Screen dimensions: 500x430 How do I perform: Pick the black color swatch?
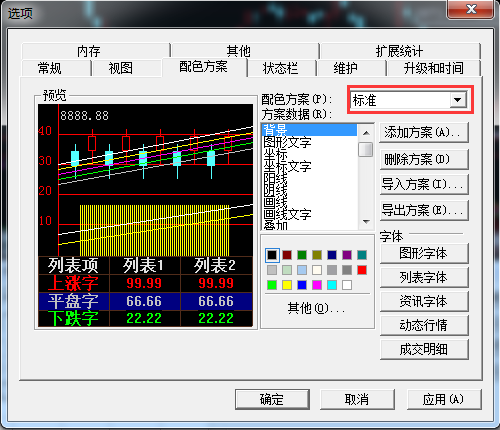coord(272,255)
